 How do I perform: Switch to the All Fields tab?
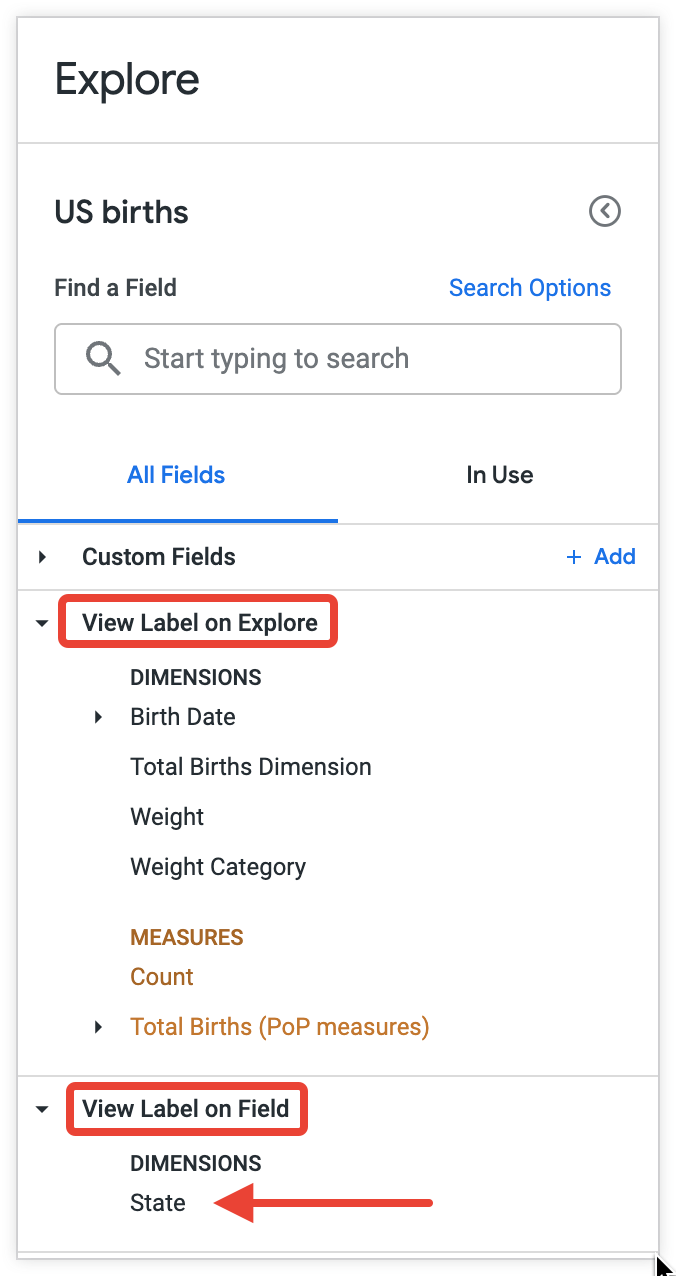click(176, 475)
